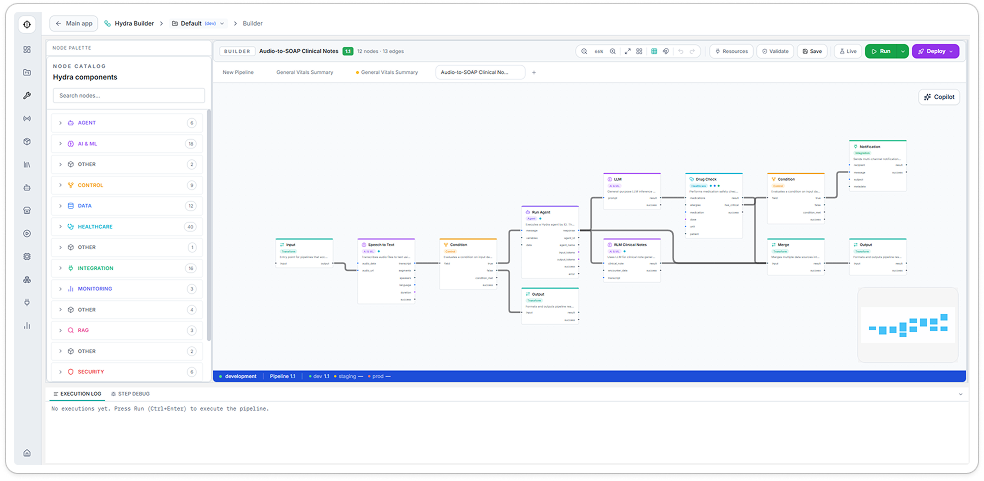The width and height of the screenshot is (984, 481).
Task: Auto-arrange nodes with the four-squares layout icon
Action: coord(639,51)
